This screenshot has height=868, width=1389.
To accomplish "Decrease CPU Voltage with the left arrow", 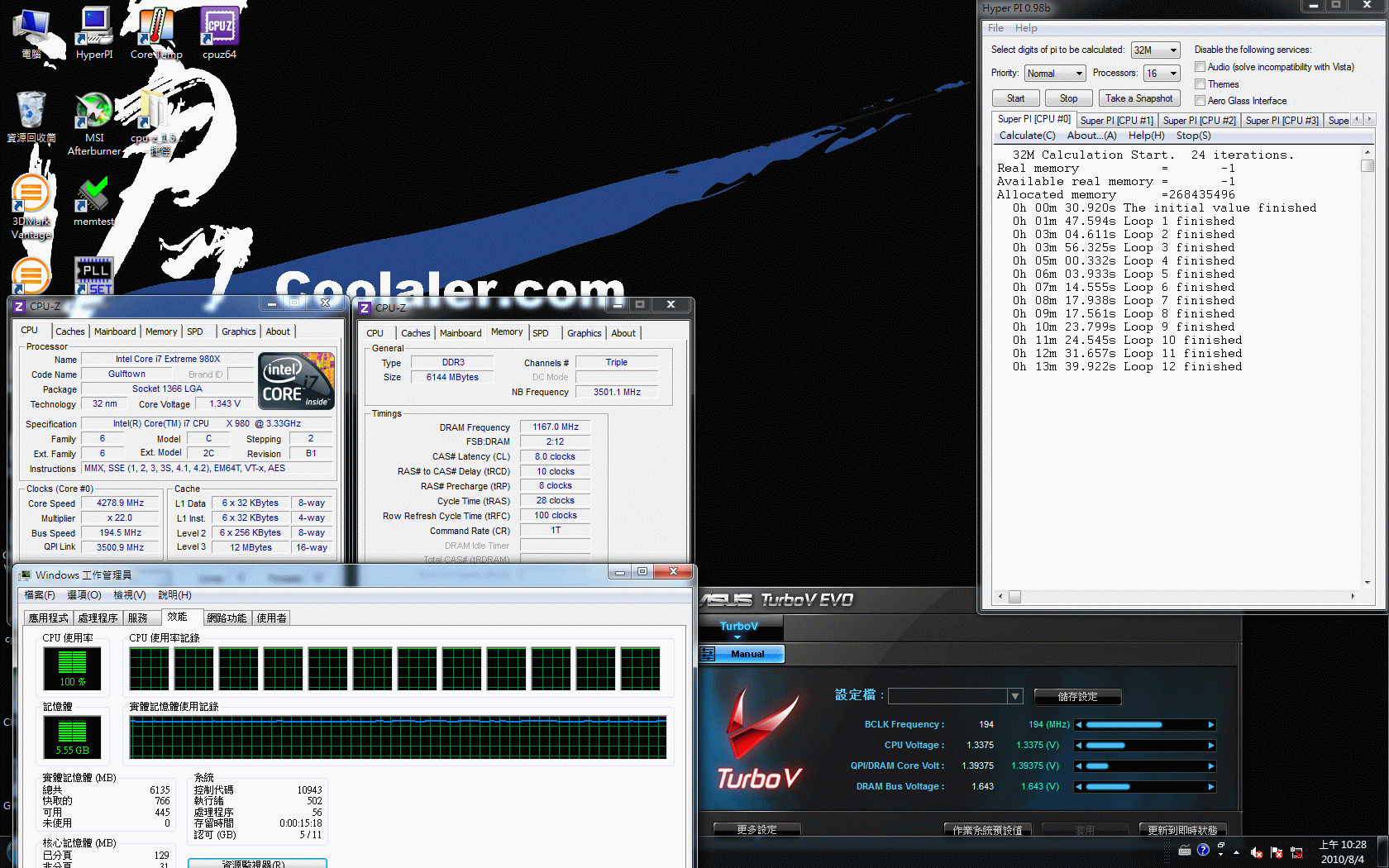I will click(1078, 746).
